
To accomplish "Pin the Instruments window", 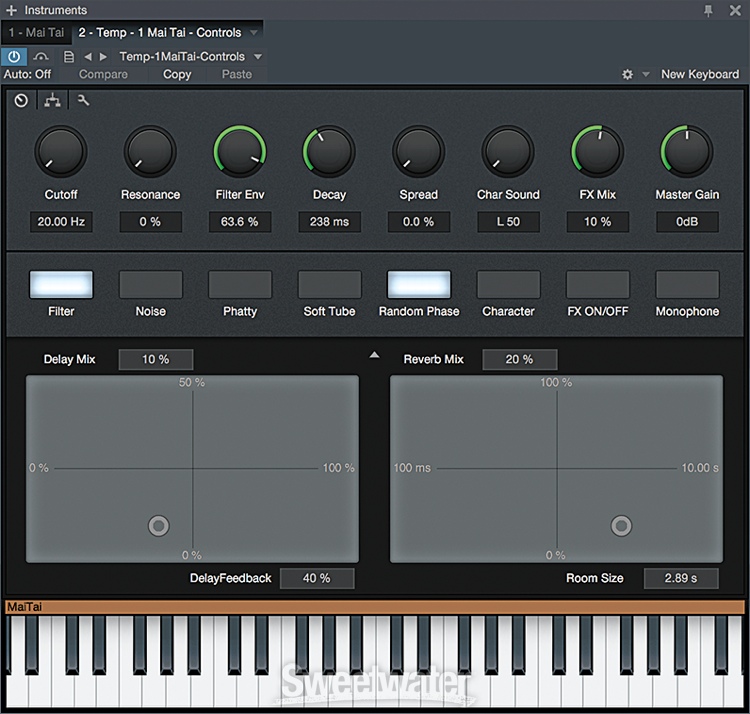I will (708, 10).
